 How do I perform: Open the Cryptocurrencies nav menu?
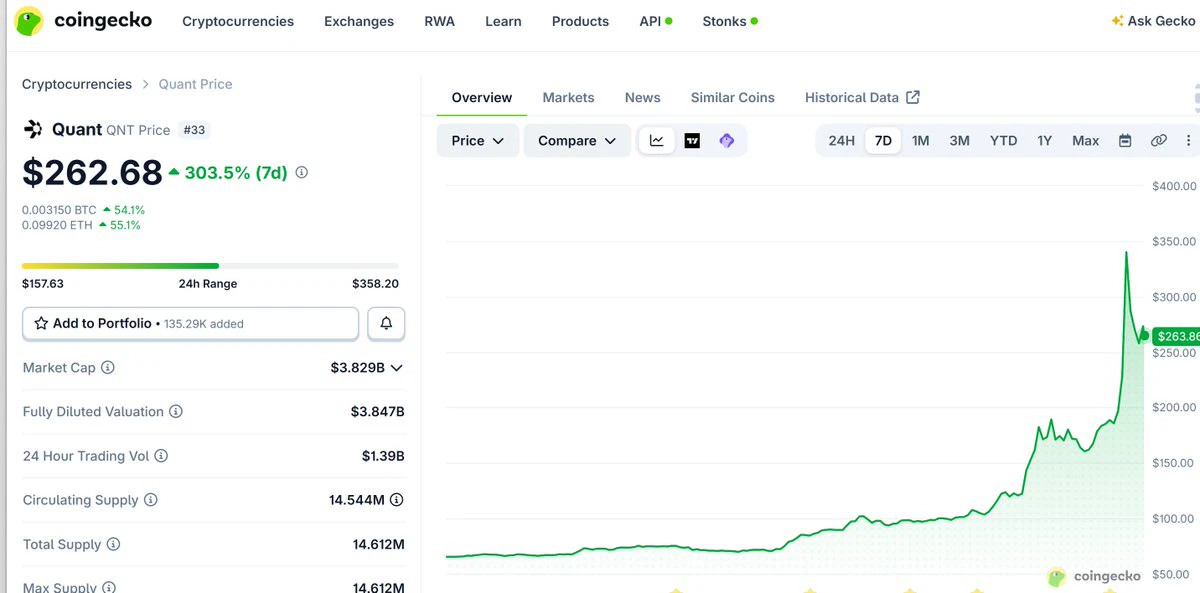coord(238,21)
